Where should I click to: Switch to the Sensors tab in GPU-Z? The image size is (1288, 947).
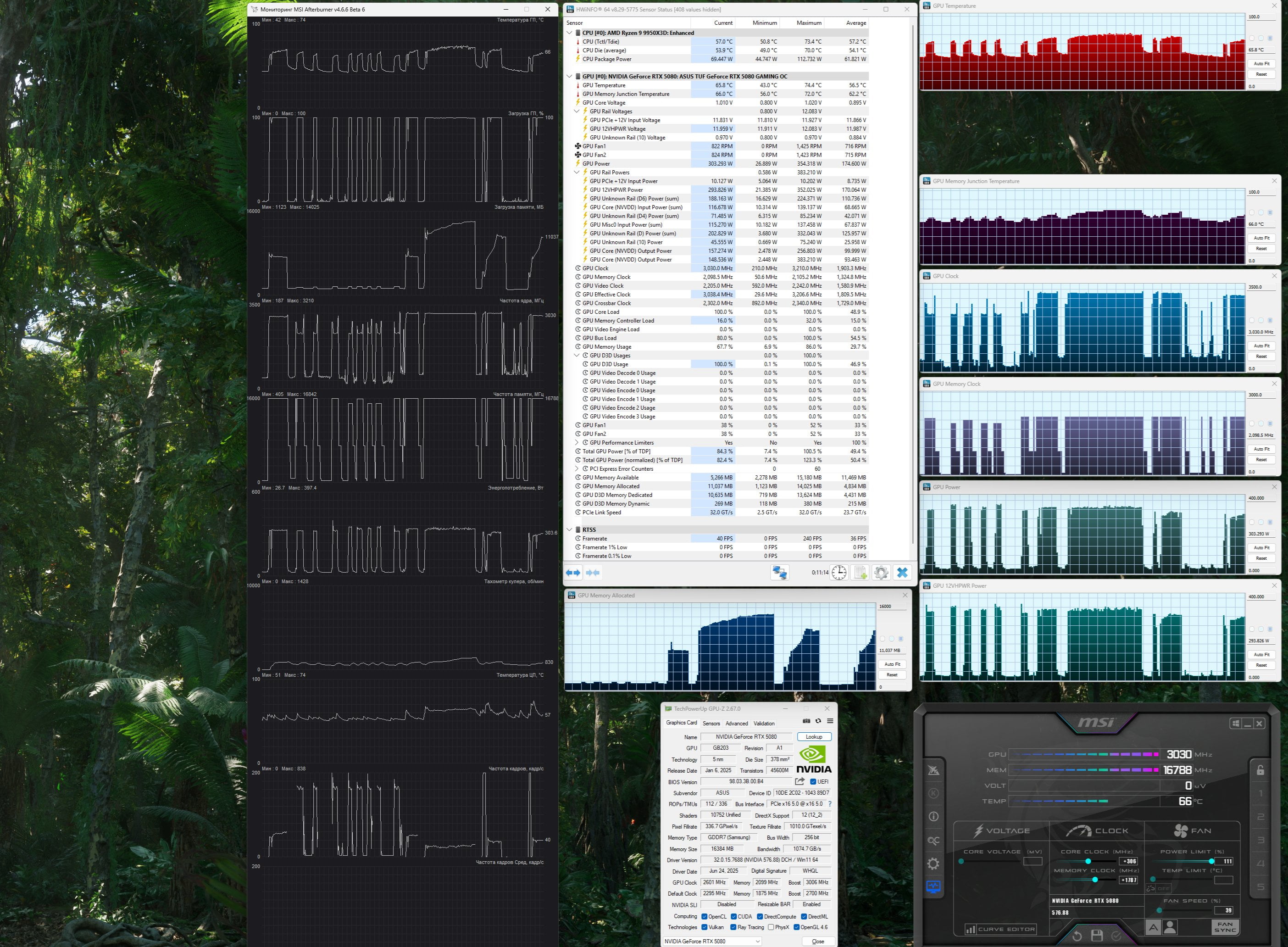[711, 724]
